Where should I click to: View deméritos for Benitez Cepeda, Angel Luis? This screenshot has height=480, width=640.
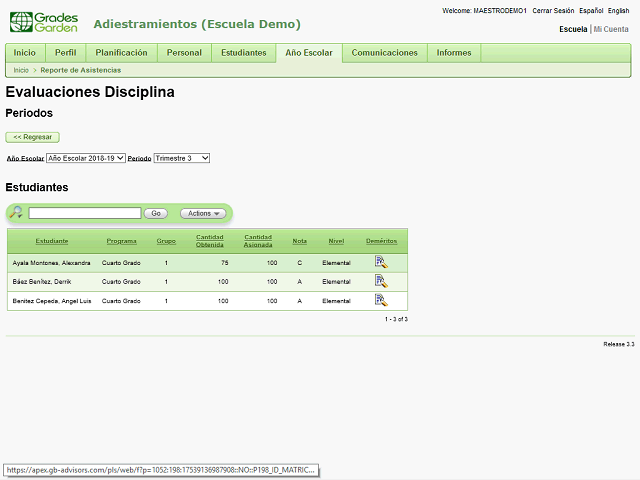pos(381,300)
